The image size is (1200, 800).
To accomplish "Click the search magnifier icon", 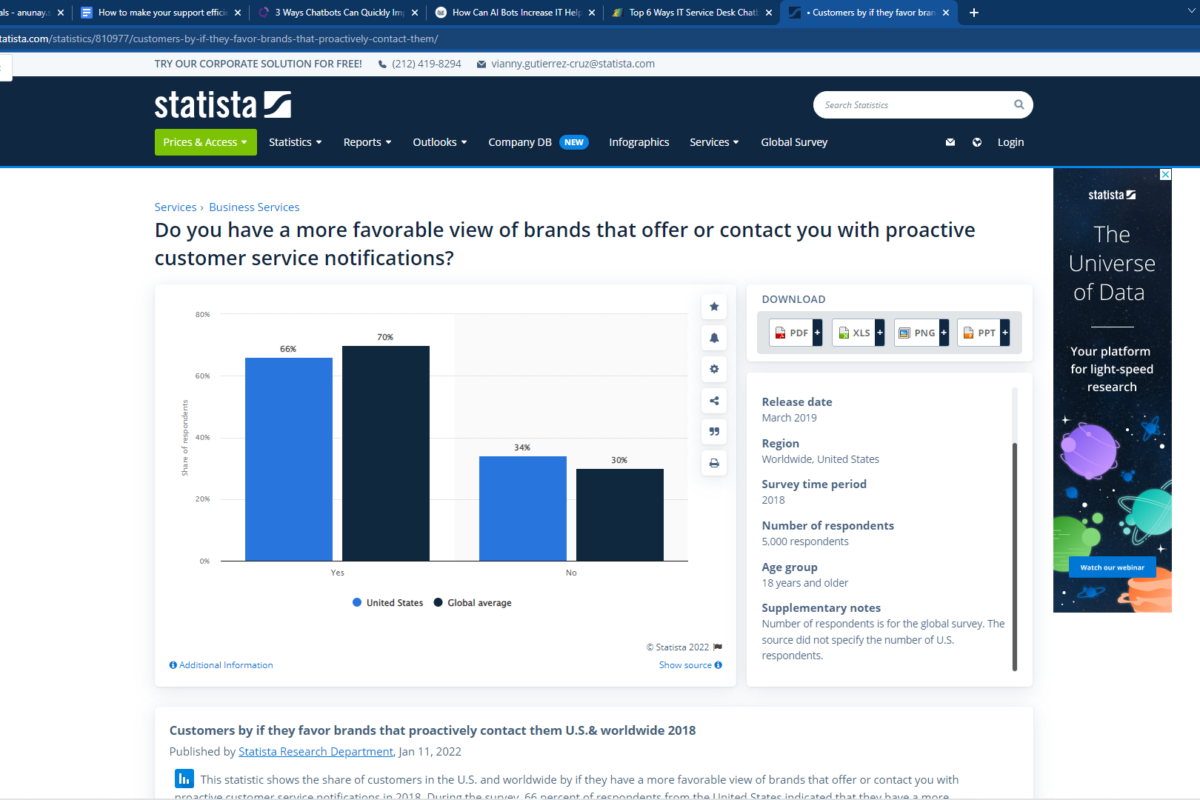I will 1019,105.
